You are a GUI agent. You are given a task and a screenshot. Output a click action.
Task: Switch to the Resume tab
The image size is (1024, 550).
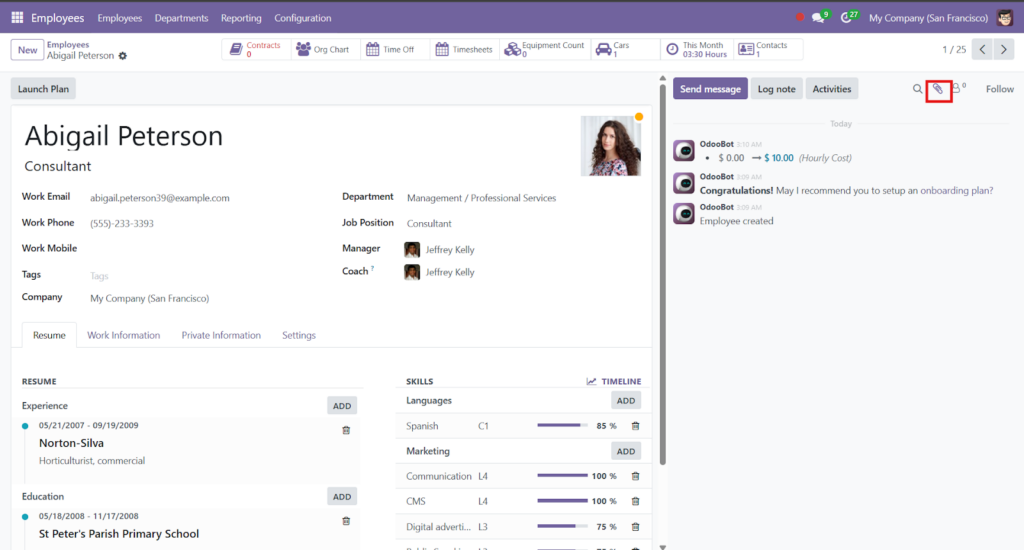(x=49, y=335)
